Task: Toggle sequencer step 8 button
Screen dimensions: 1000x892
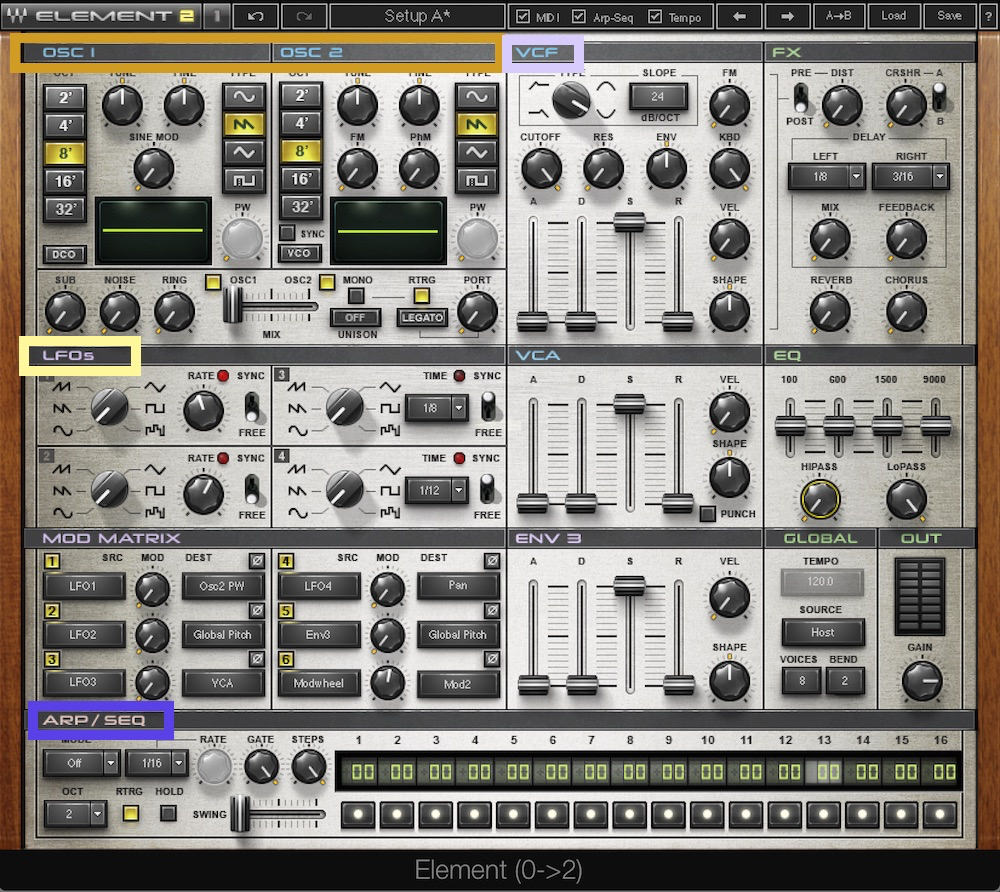Action: coord(629,814)
